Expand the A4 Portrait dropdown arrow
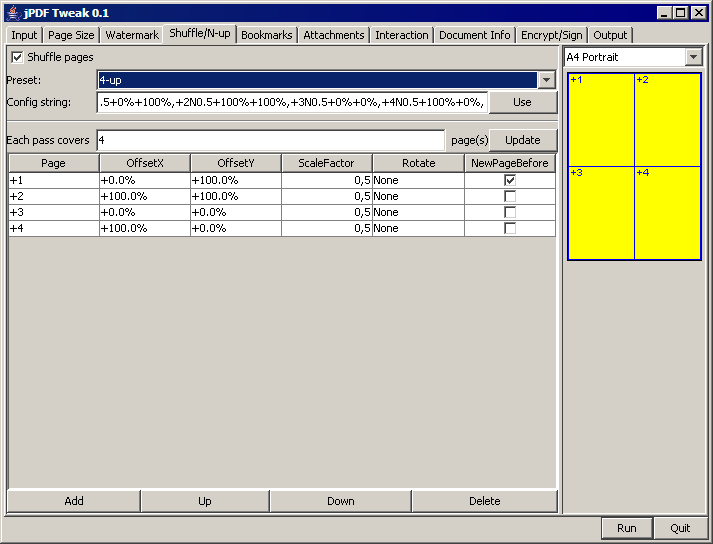 point(693,57)
